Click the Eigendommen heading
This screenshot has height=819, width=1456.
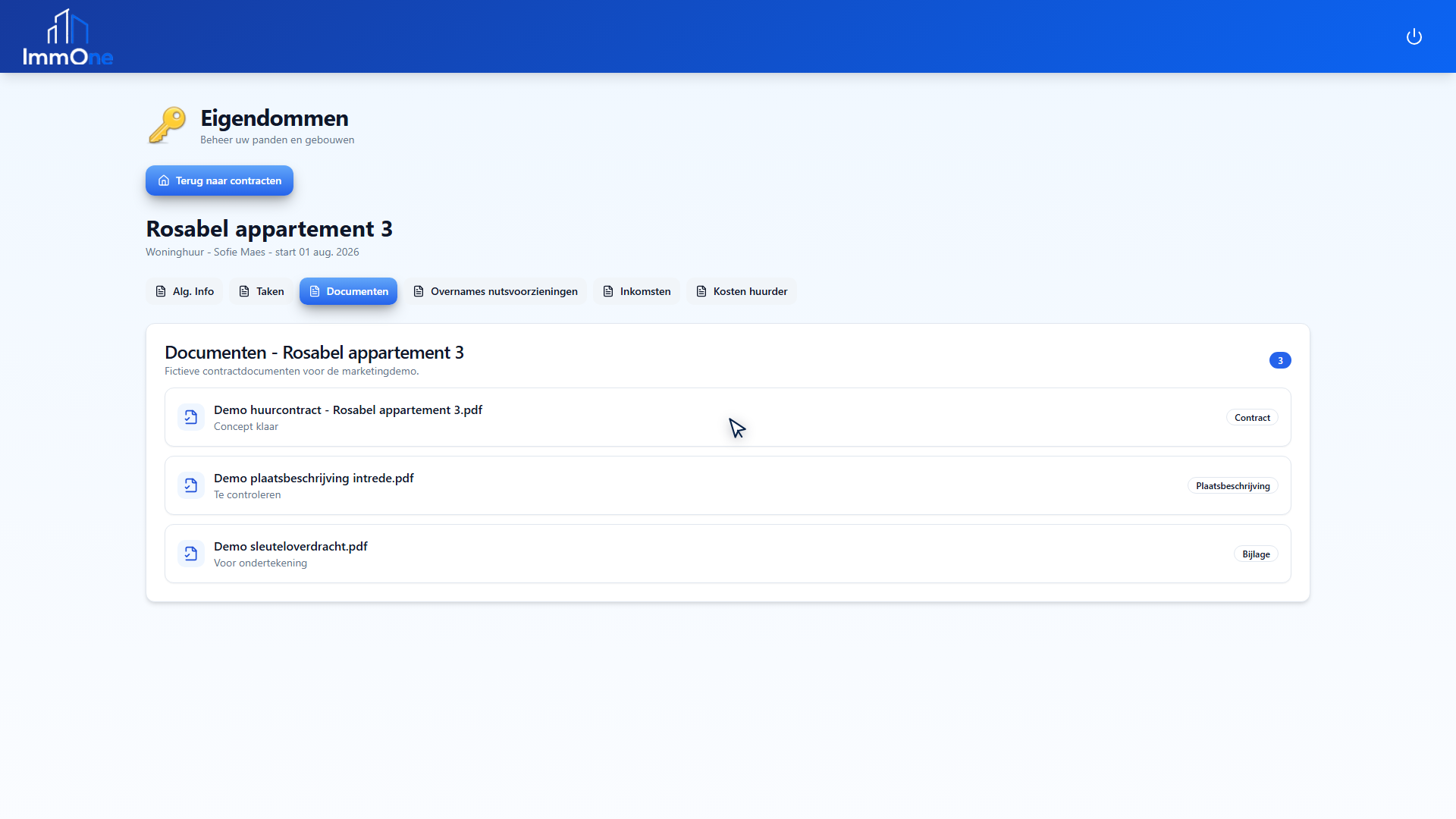(x=275, y=118)
